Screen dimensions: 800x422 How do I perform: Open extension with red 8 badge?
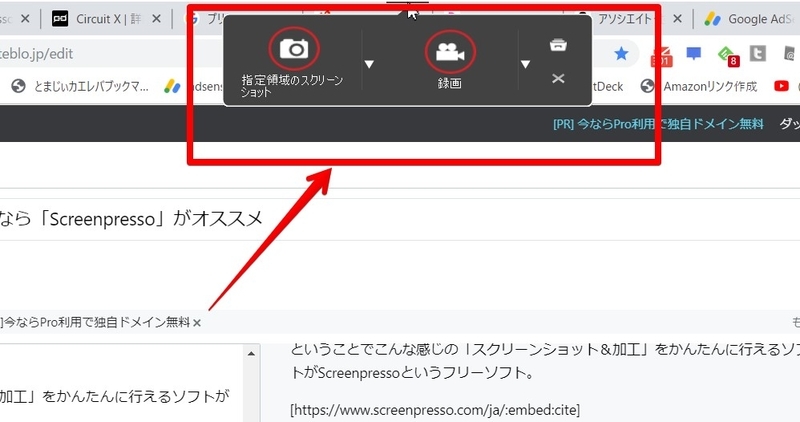pos(728,56)
